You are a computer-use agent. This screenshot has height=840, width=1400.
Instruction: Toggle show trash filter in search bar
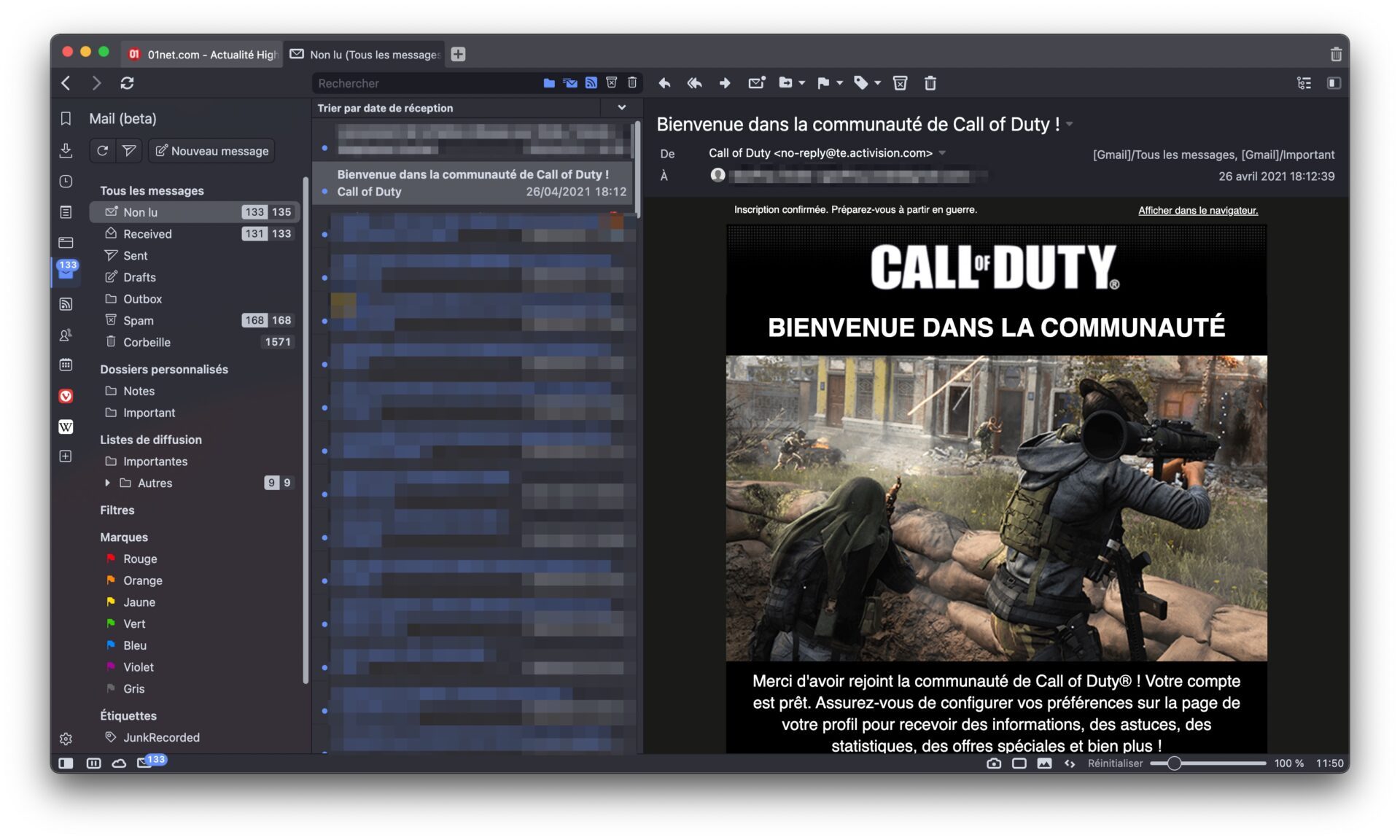(632, 83)
